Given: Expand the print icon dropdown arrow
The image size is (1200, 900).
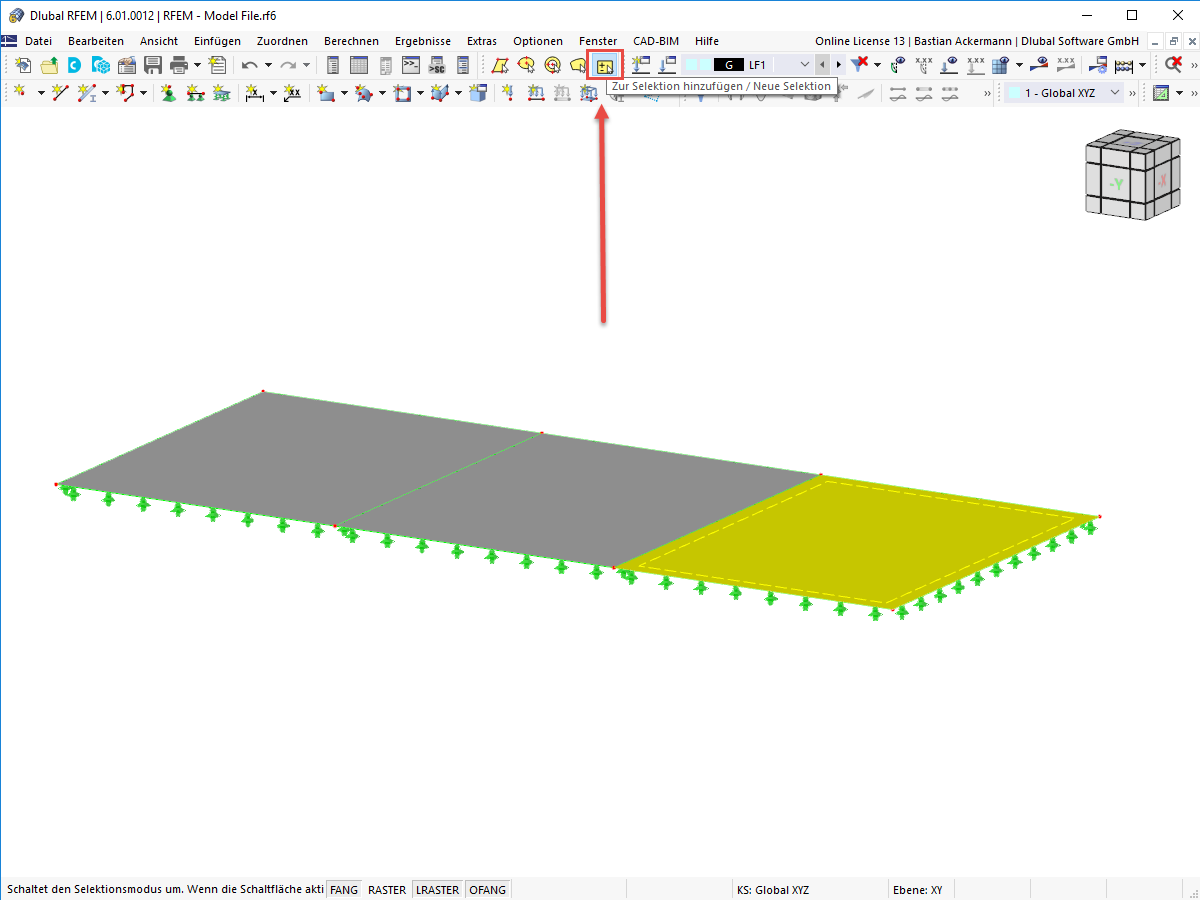Looking at the screenshot, I should pyautogui.click(x=197, y=65).
